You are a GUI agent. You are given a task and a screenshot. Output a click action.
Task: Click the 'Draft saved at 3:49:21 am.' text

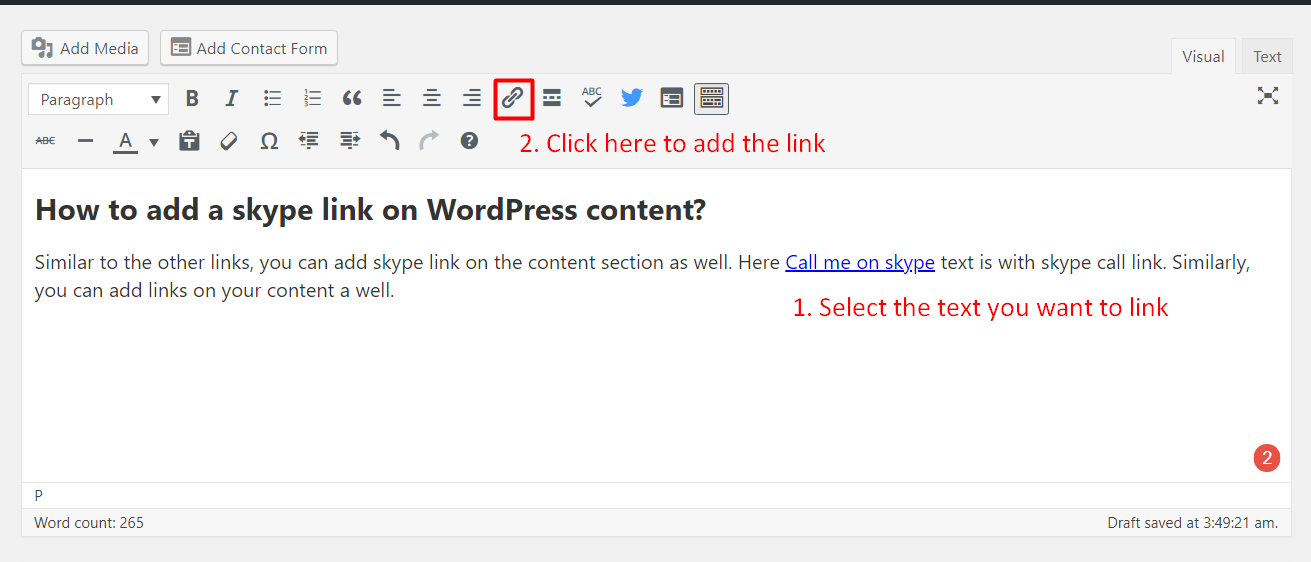pyautogui.click(x=1192, y=523)
